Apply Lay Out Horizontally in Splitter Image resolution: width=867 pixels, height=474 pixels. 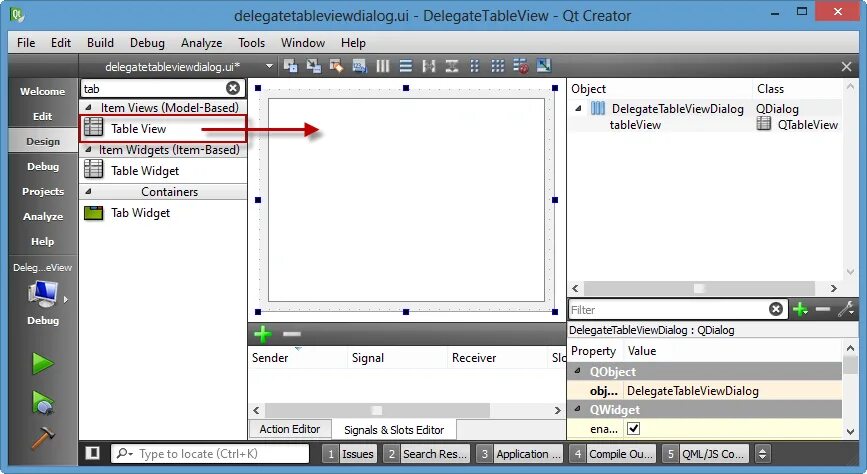click(x=429, y=66)
